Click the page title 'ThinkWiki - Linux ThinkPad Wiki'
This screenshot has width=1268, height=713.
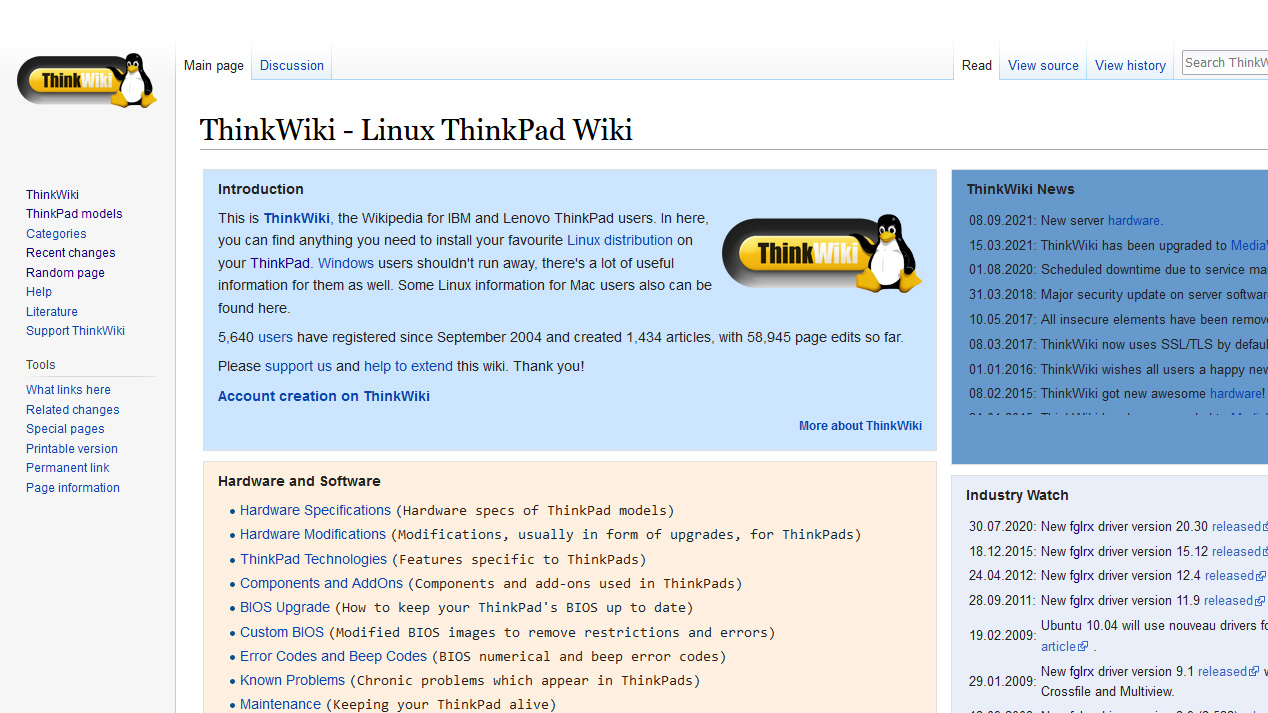coord(416,130)
